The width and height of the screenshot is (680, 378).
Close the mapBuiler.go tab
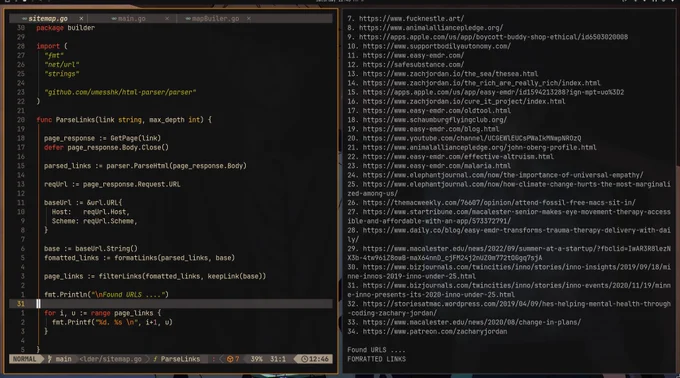[248, 19]
